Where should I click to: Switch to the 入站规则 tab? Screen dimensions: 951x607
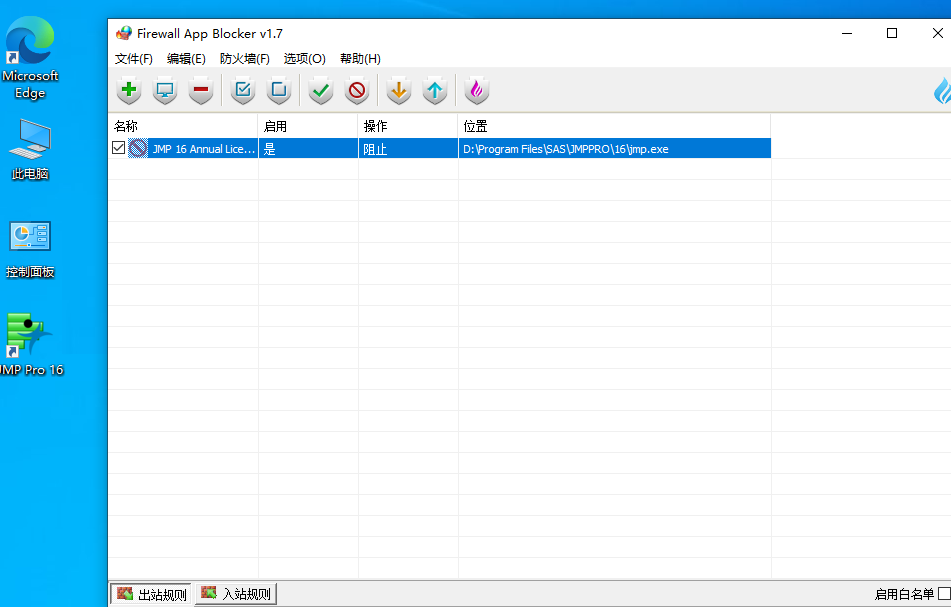coord(235,593)
